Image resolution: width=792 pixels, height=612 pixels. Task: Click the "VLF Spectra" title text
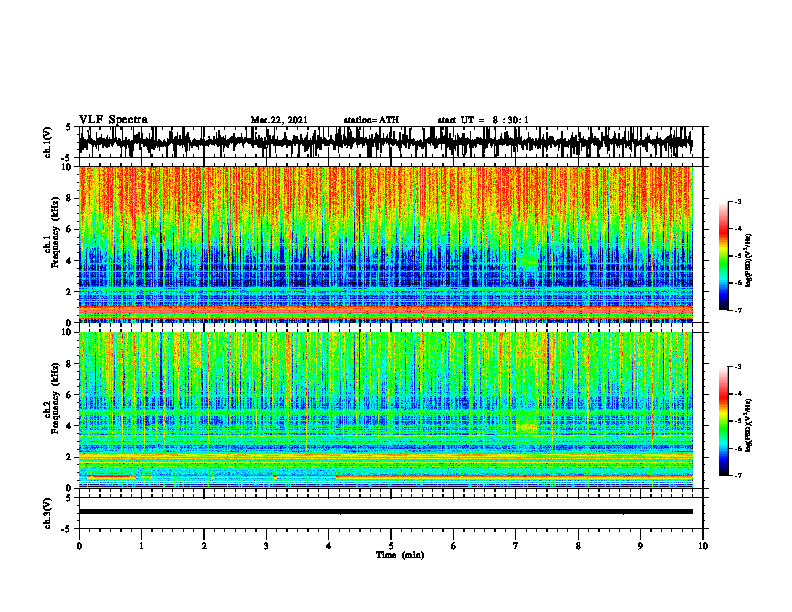click(113, 120)
